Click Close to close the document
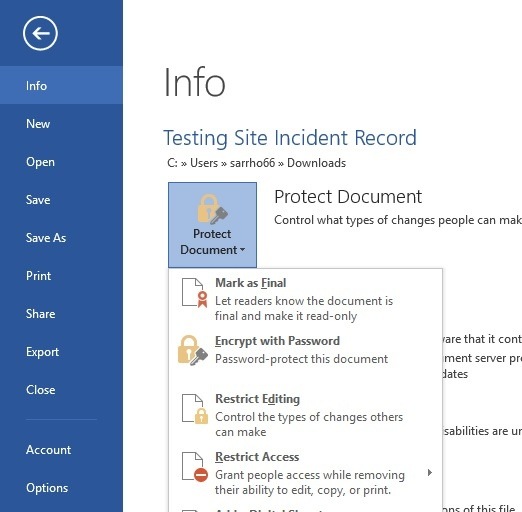 coord(61,390)
